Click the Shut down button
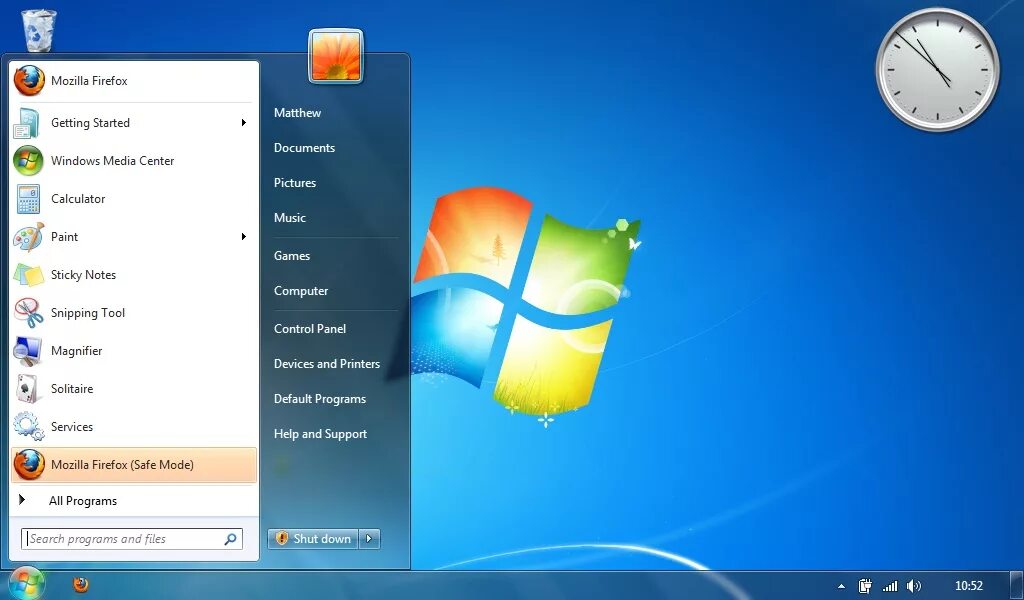Screen dimensions: 1024x600 click(313, 539)
